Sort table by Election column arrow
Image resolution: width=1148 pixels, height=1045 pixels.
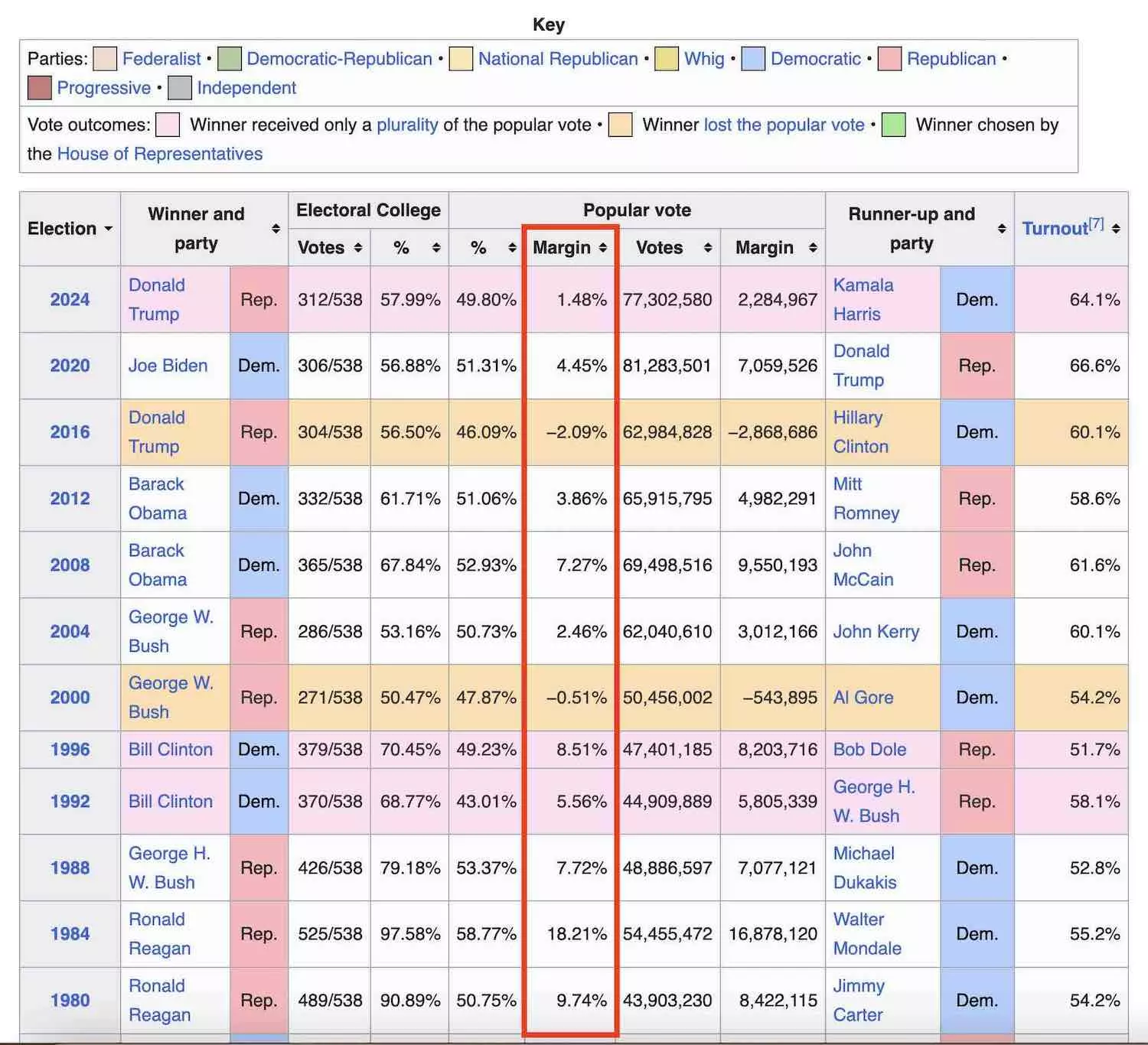pos(108,229)
